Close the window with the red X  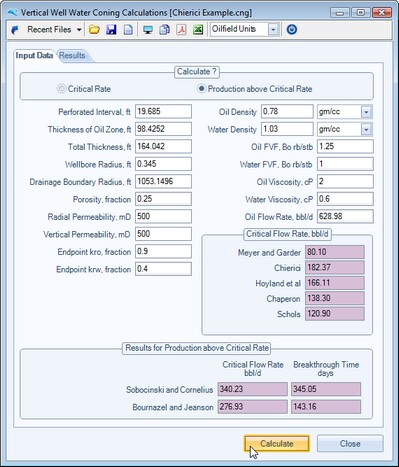coord(381,13)
